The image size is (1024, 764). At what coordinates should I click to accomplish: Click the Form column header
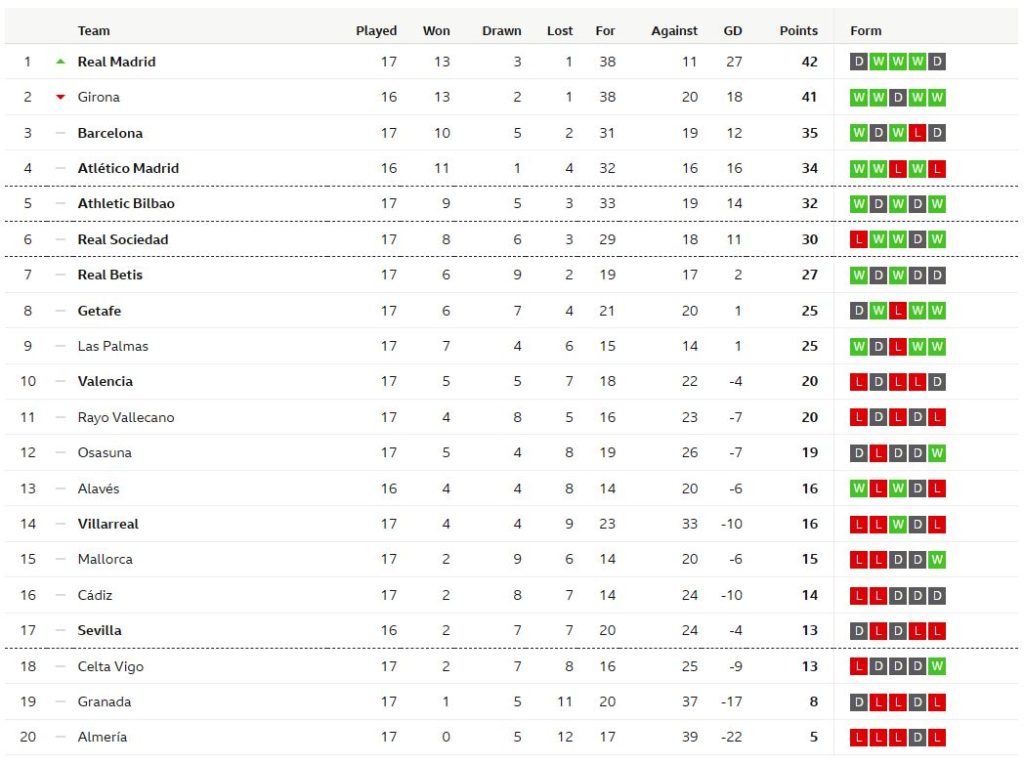coord(866,31)
